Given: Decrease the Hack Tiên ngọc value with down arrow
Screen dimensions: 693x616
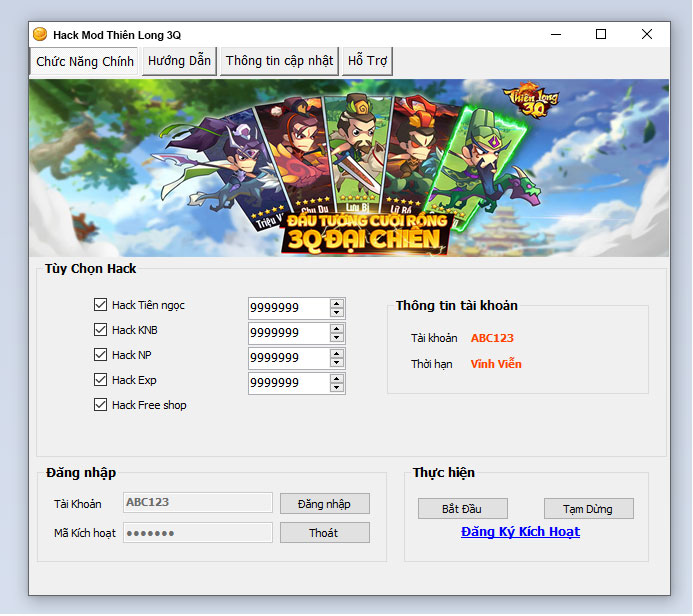Looking at the screenshot, I should (x=337, y=312).
